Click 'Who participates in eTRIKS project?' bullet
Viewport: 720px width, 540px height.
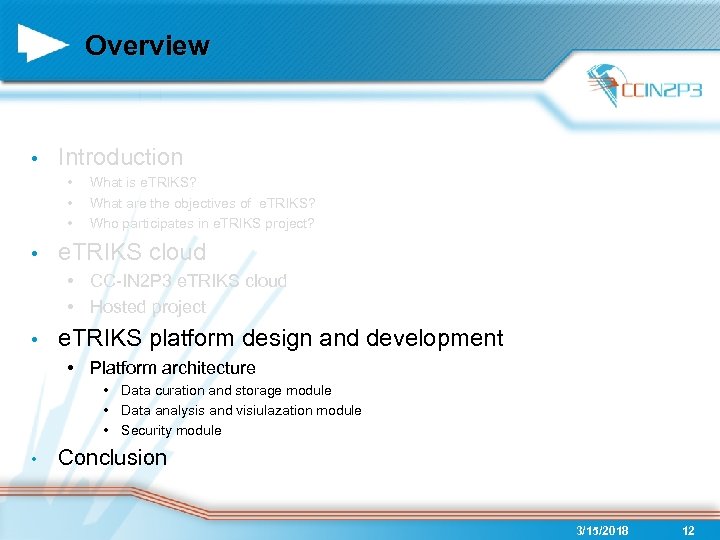click(x=202, y=224)
